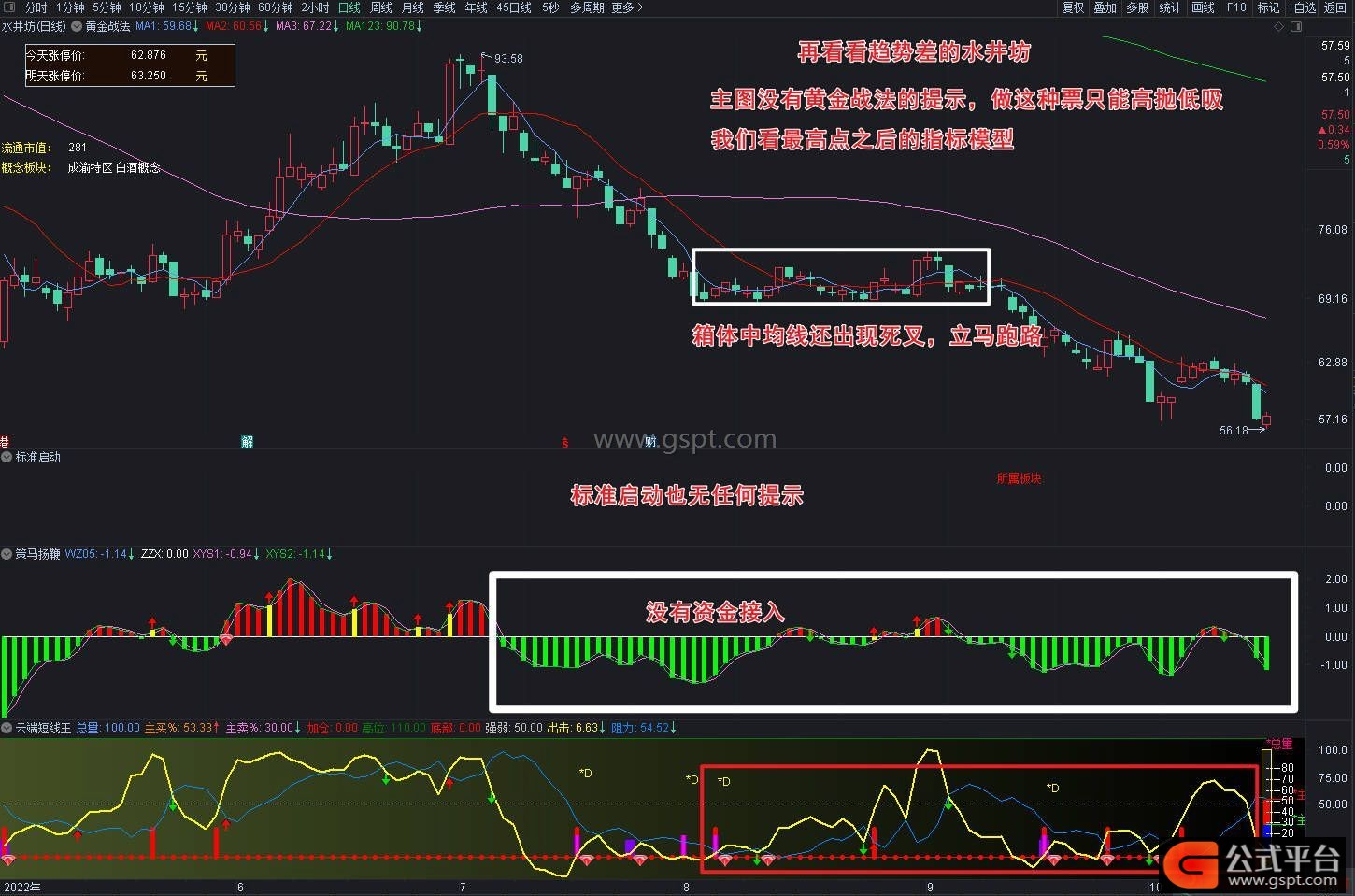Image resolution: width=1355 pixels, height=896 pixels.
Task: Select the 5分钟 period
Action: 107,7
